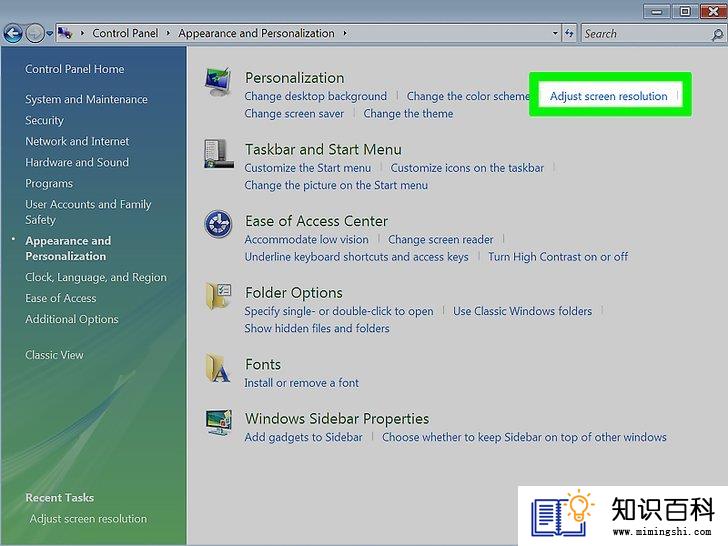Click Accommodate low vision

coord(306,240)
